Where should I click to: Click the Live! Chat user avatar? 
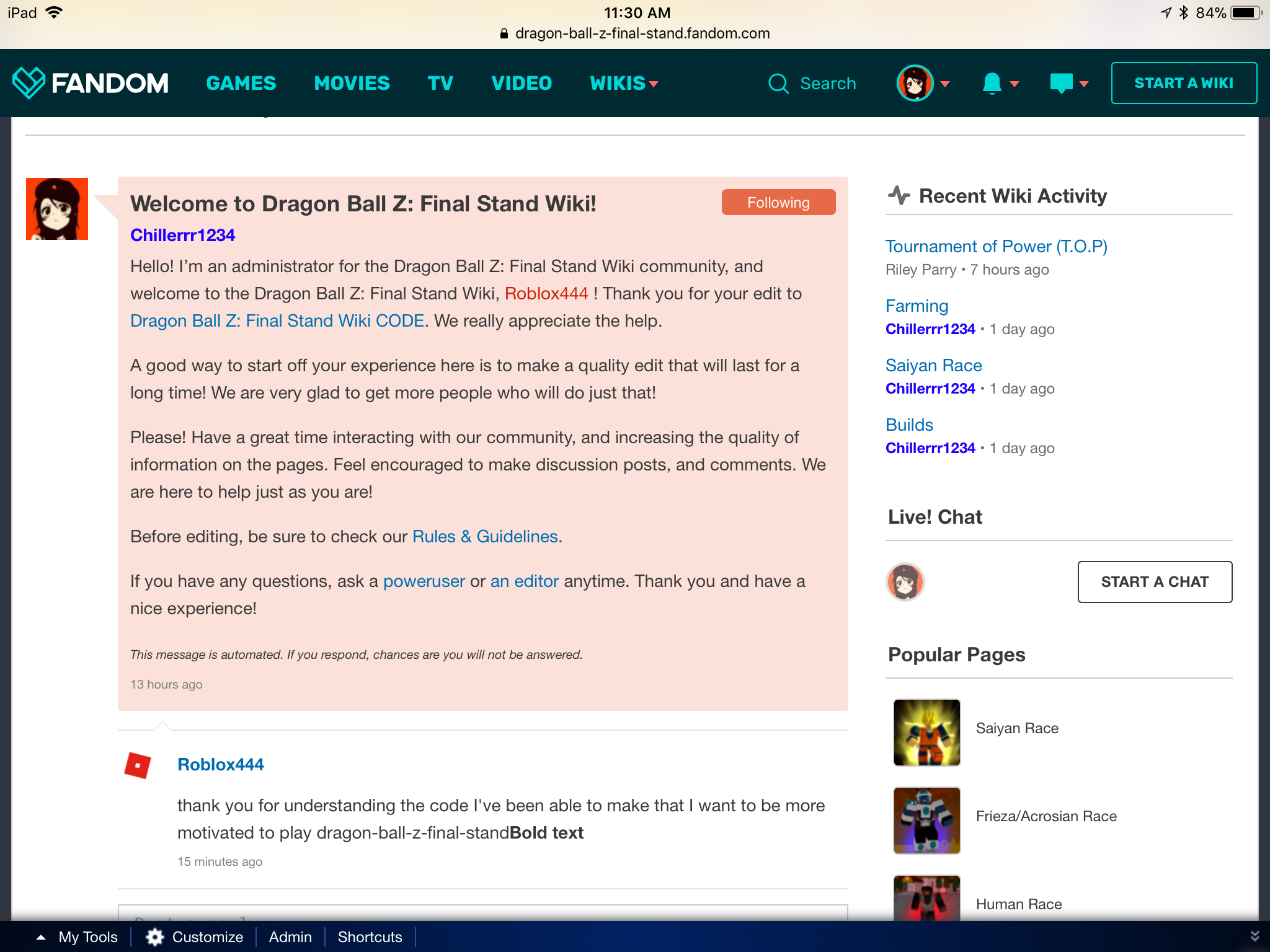[x=905, y=582]
